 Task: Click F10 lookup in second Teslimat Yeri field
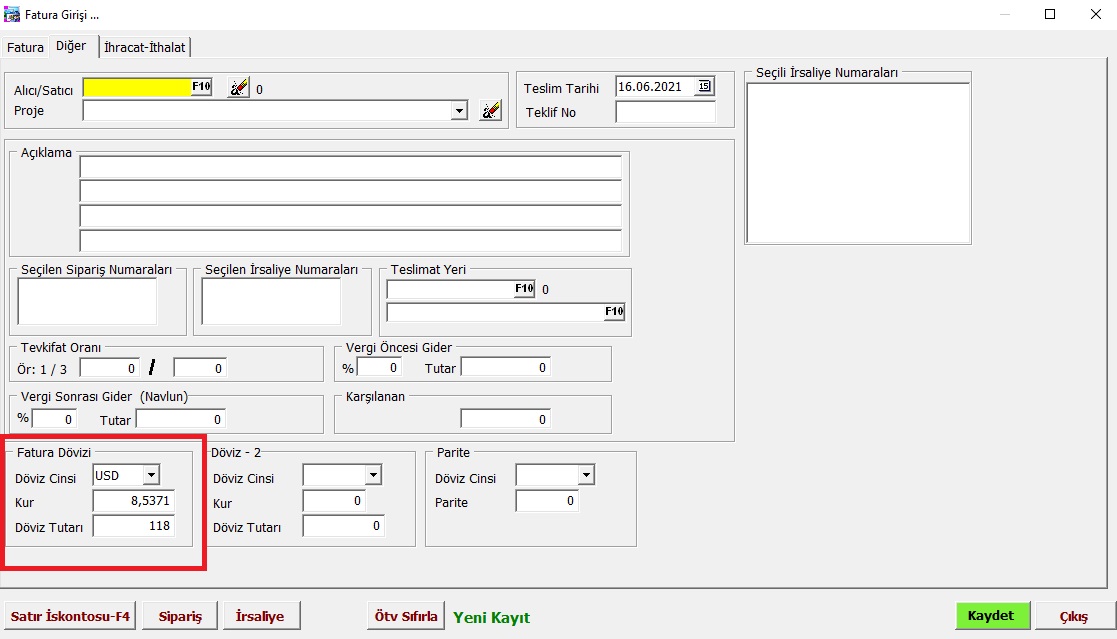point(614,312)
